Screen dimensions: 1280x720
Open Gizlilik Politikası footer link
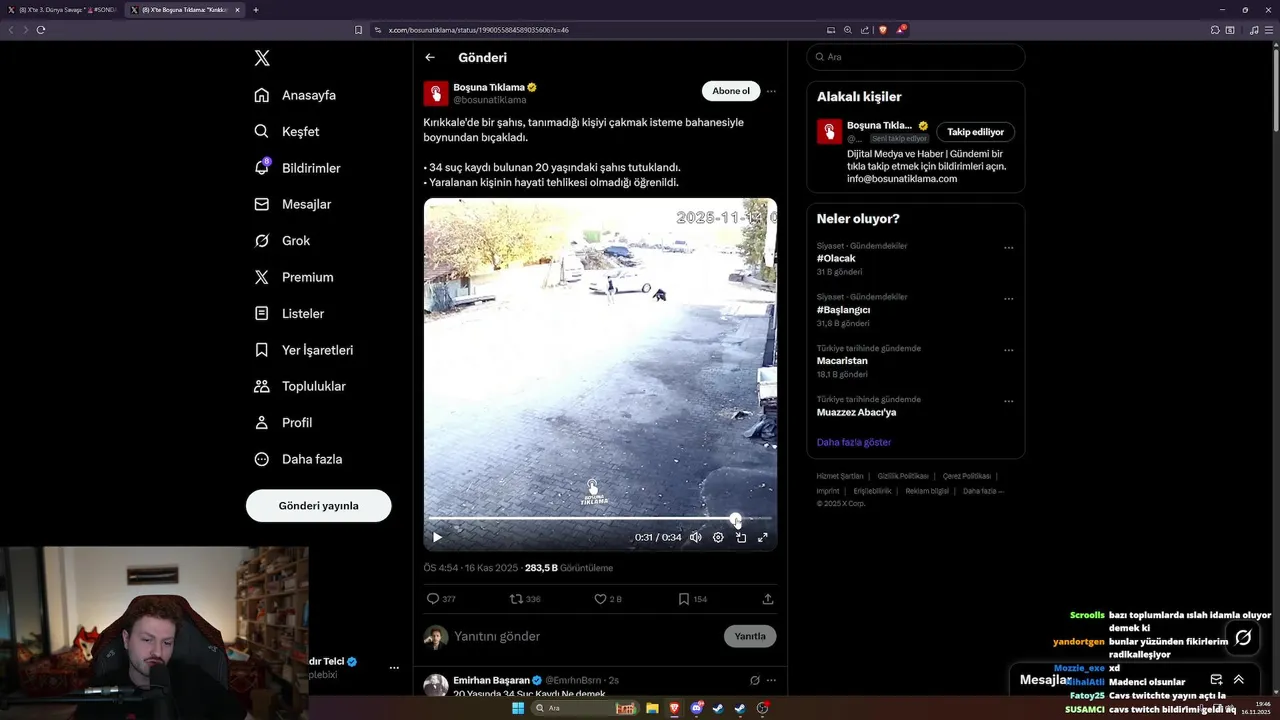[903, 476]
